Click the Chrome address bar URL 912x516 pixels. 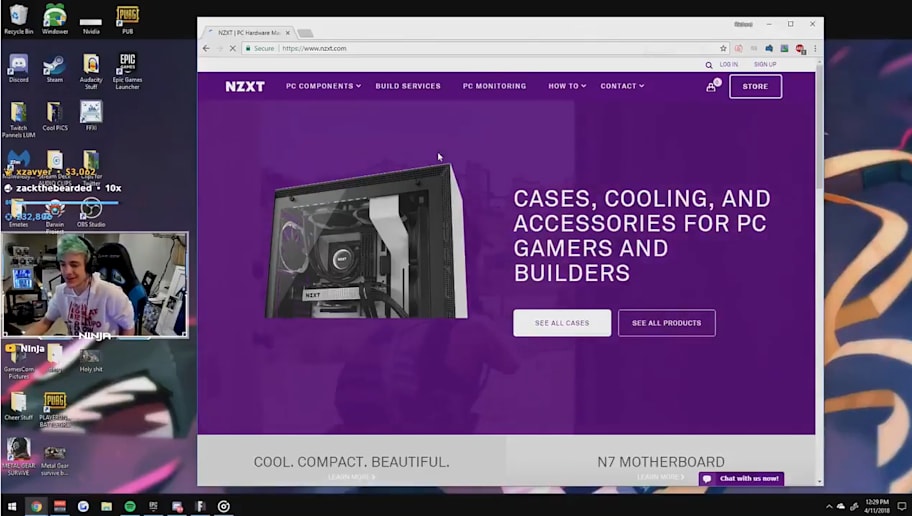314,48
